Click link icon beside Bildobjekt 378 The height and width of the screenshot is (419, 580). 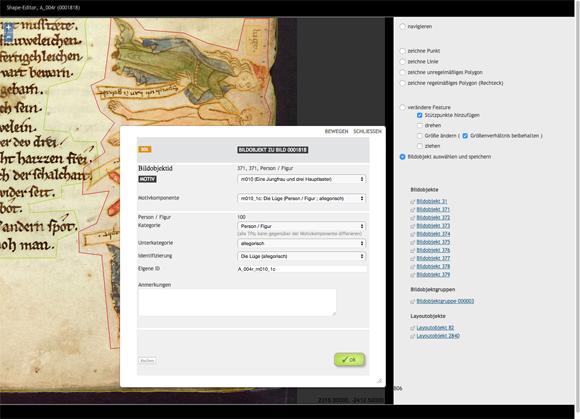tap(412, 267)
